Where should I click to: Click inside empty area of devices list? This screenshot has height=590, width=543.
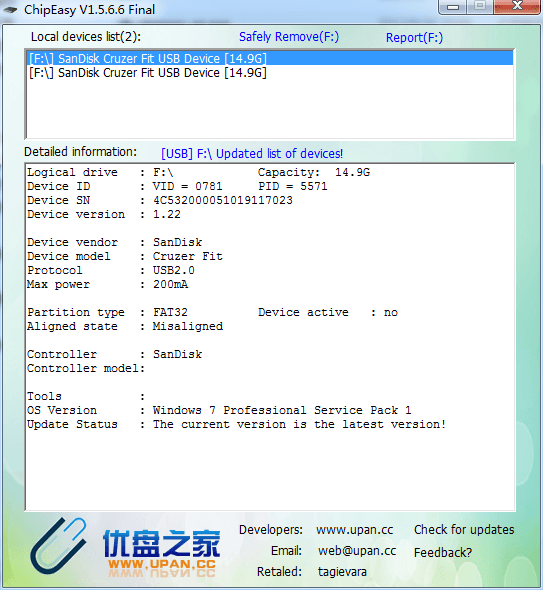pos(270,109)
